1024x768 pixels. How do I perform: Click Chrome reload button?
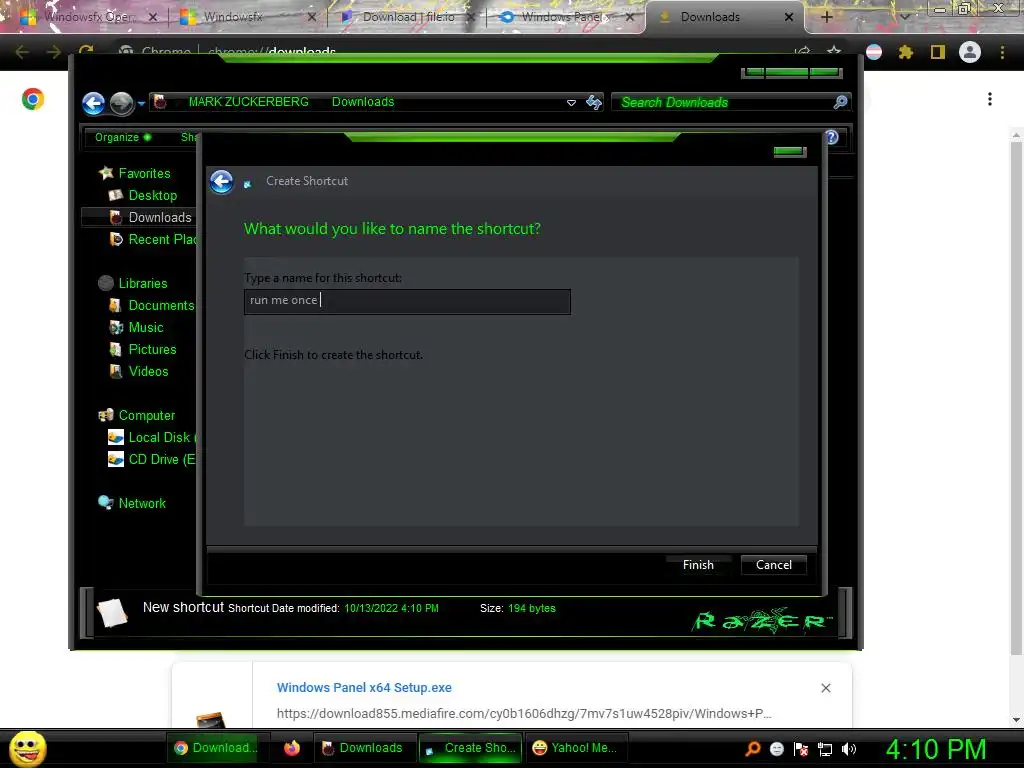tap(86, 51)
